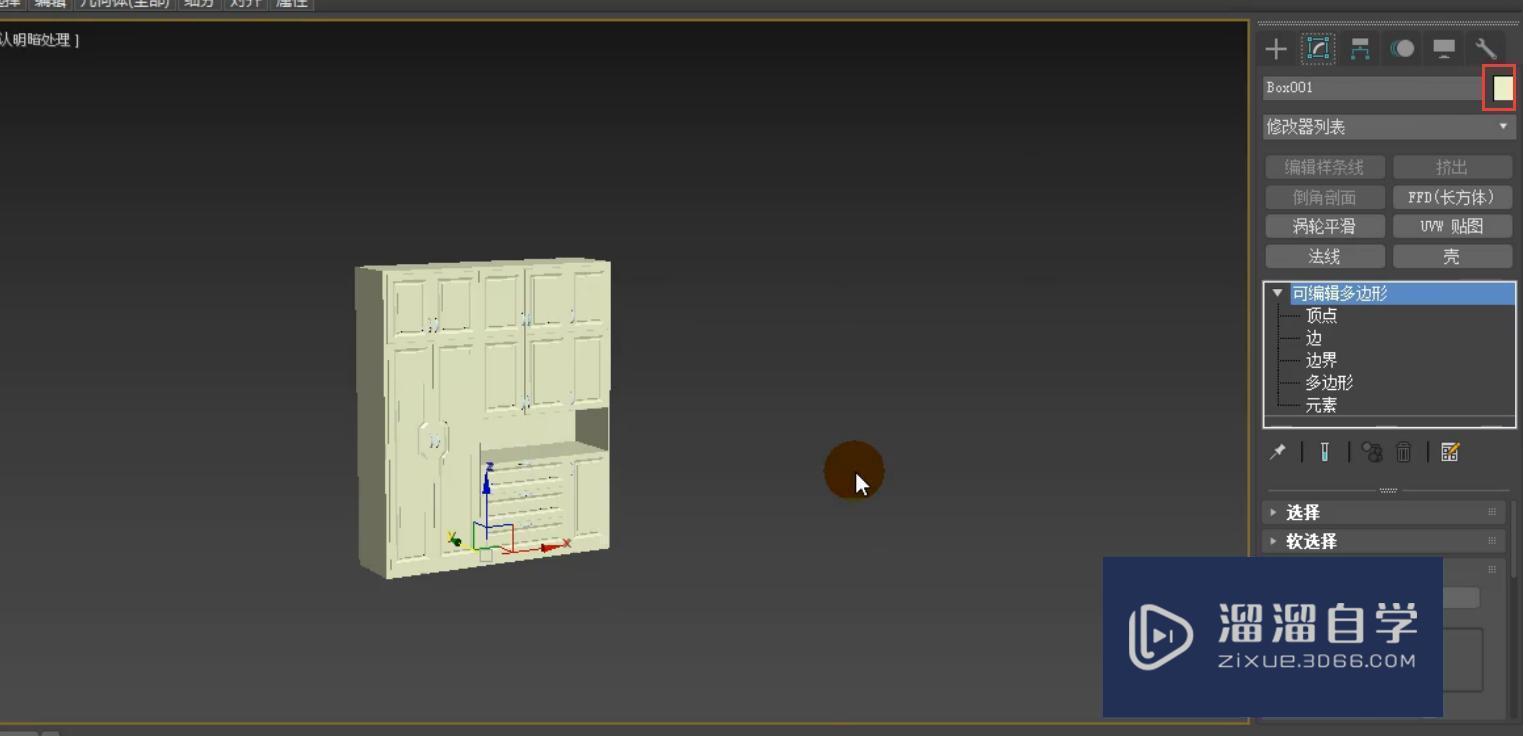Open the 明暗处理 viewport shading label menu
The image size is (1528, 736).
click(x=42, y=40)
